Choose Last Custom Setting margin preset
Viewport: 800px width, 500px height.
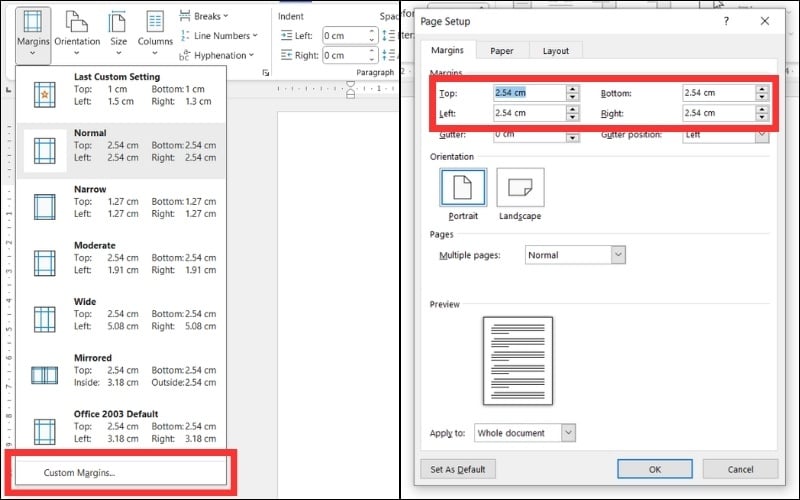click(121, 94)
